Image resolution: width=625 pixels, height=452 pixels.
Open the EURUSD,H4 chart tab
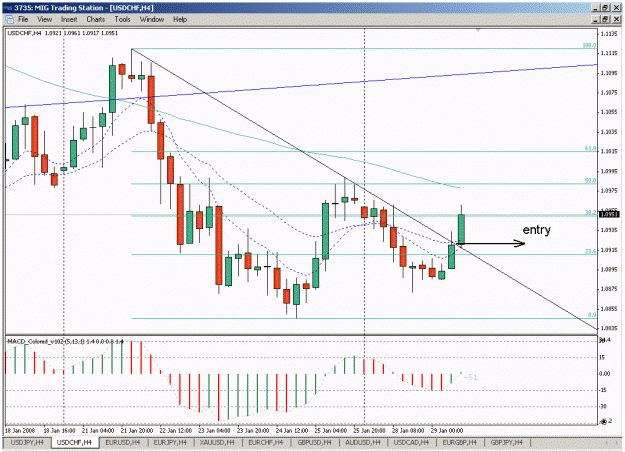122,442
